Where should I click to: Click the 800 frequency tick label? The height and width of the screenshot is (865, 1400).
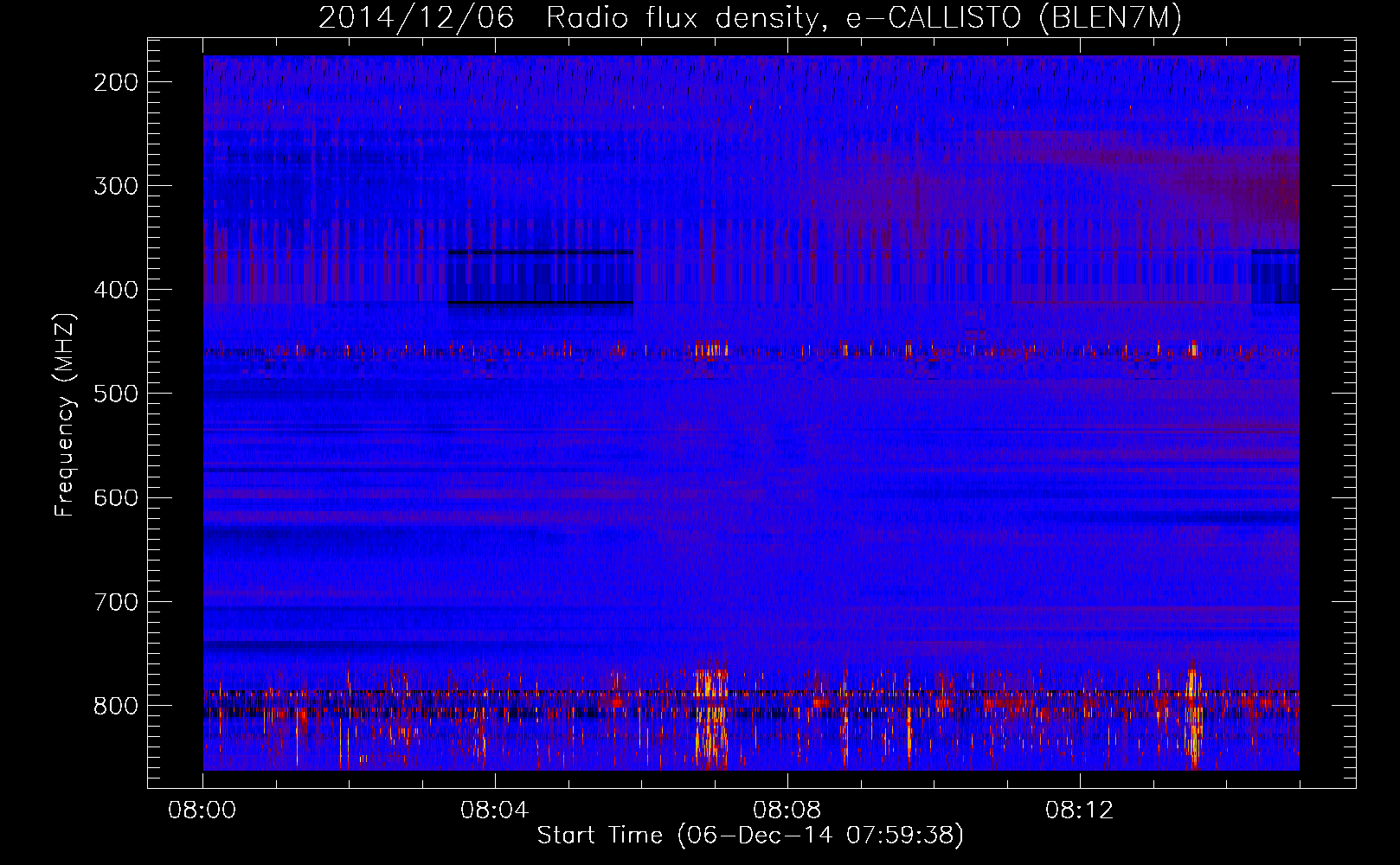pyautogui.click(x=116, y=706)
